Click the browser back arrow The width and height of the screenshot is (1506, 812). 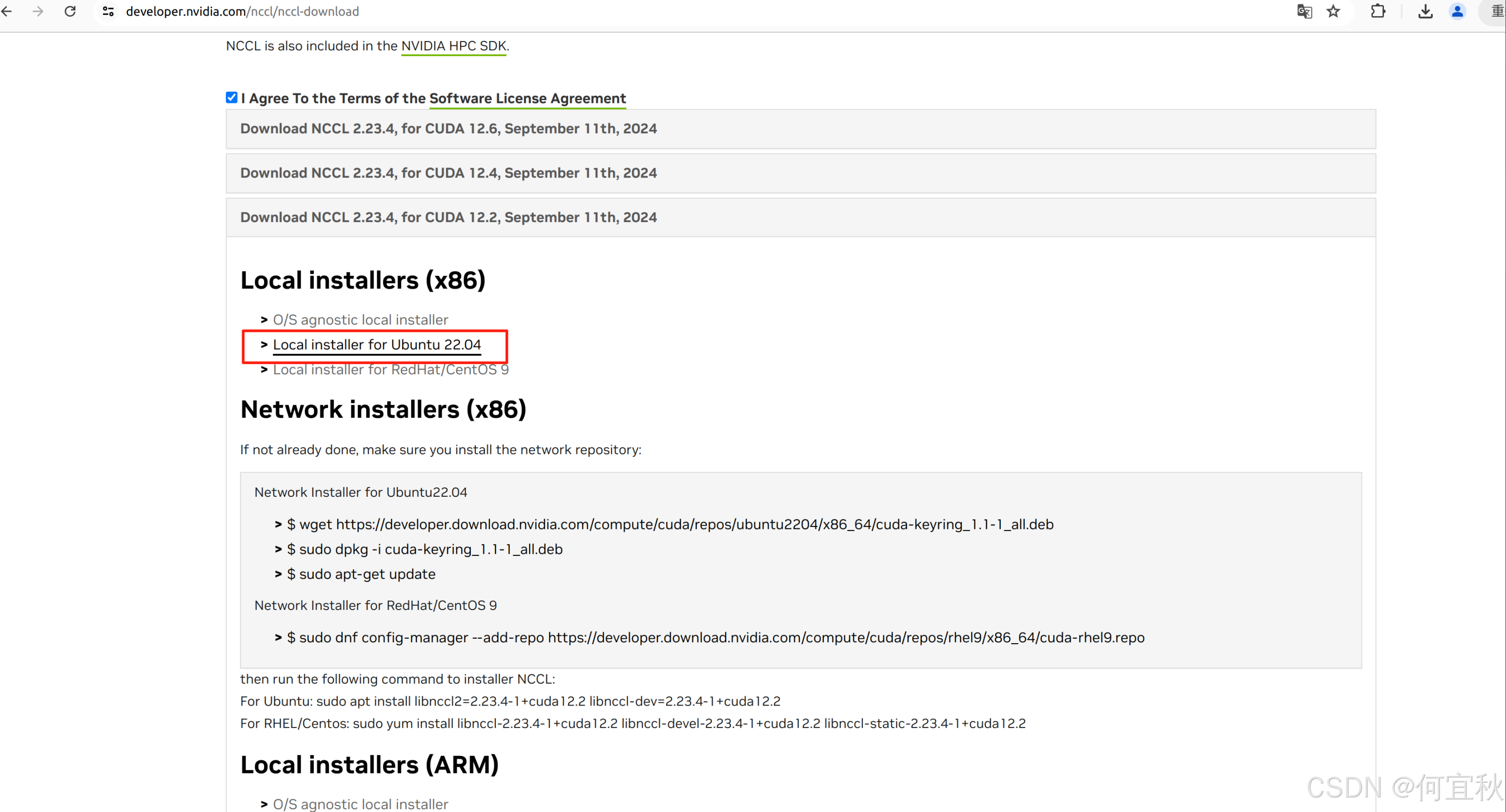pyautogui.click(x=7, y=11)
